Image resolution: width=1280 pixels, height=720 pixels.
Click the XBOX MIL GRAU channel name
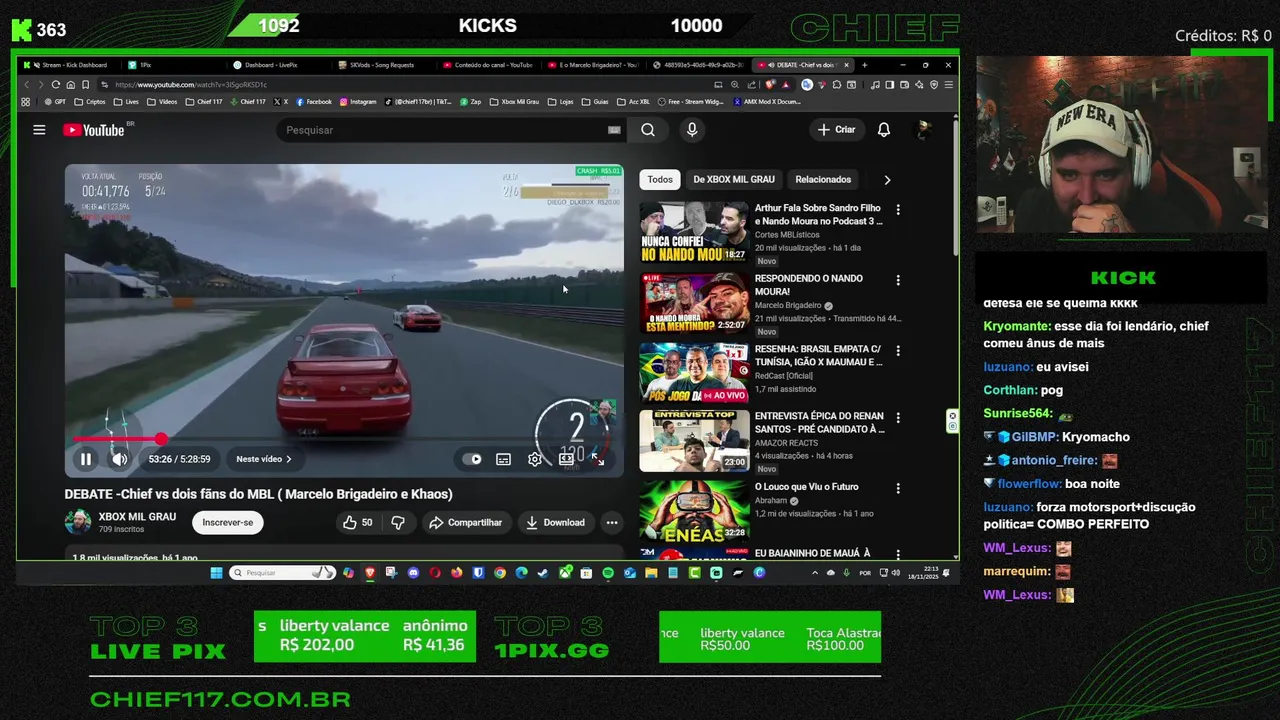pyautogui.click(x=137, y=516)
